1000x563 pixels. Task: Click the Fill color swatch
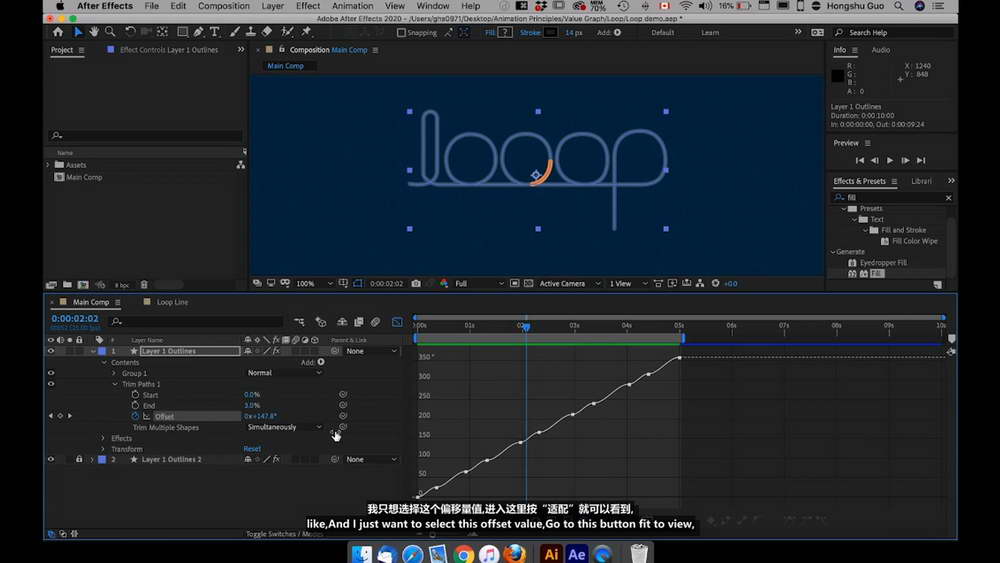(x=505, y=33)
